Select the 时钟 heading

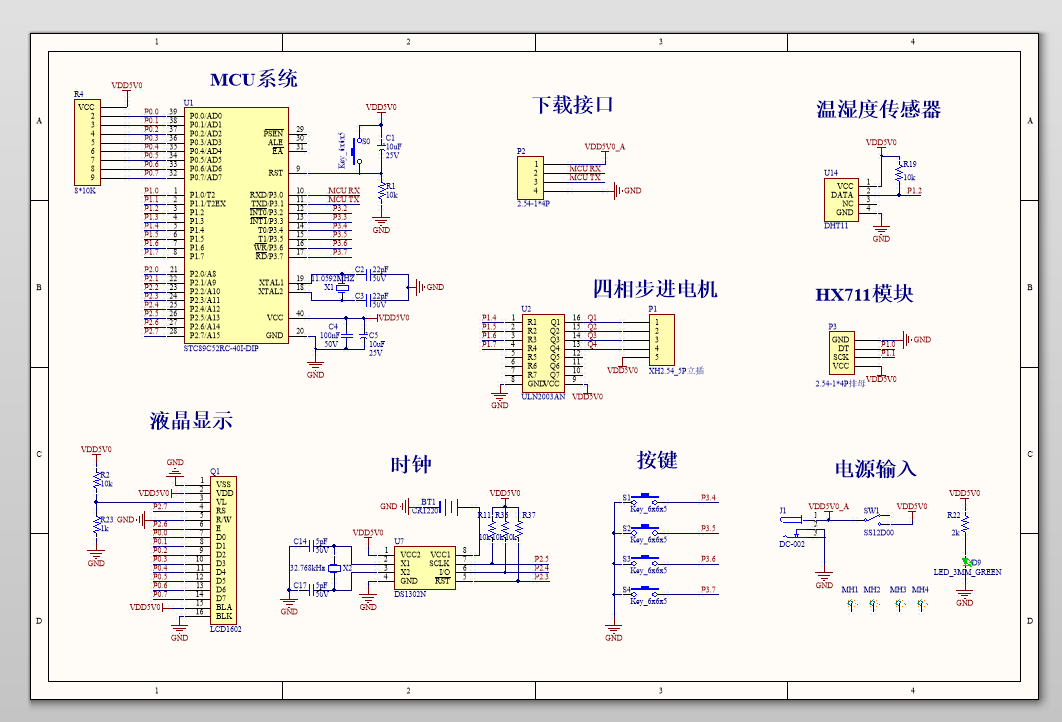pyautogui.click(x=411, y=465)
